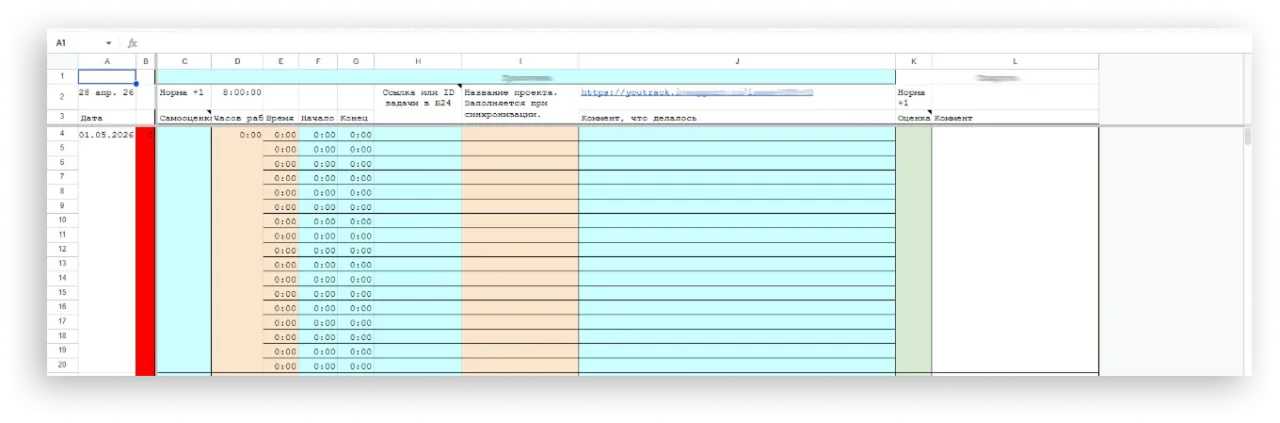Select column H header
The image size is (1280, 423).
[x=417, y=61]
